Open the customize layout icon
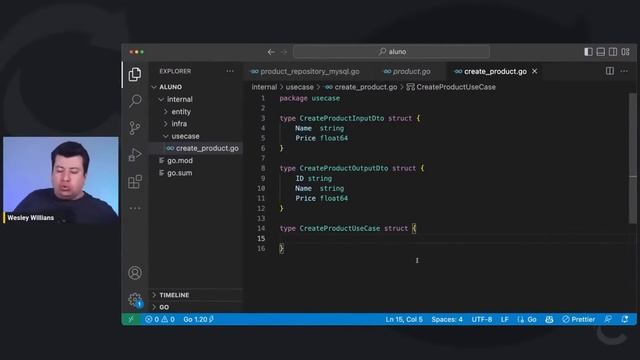The height and width of the screenshot is (360, 640). point(625,52)
